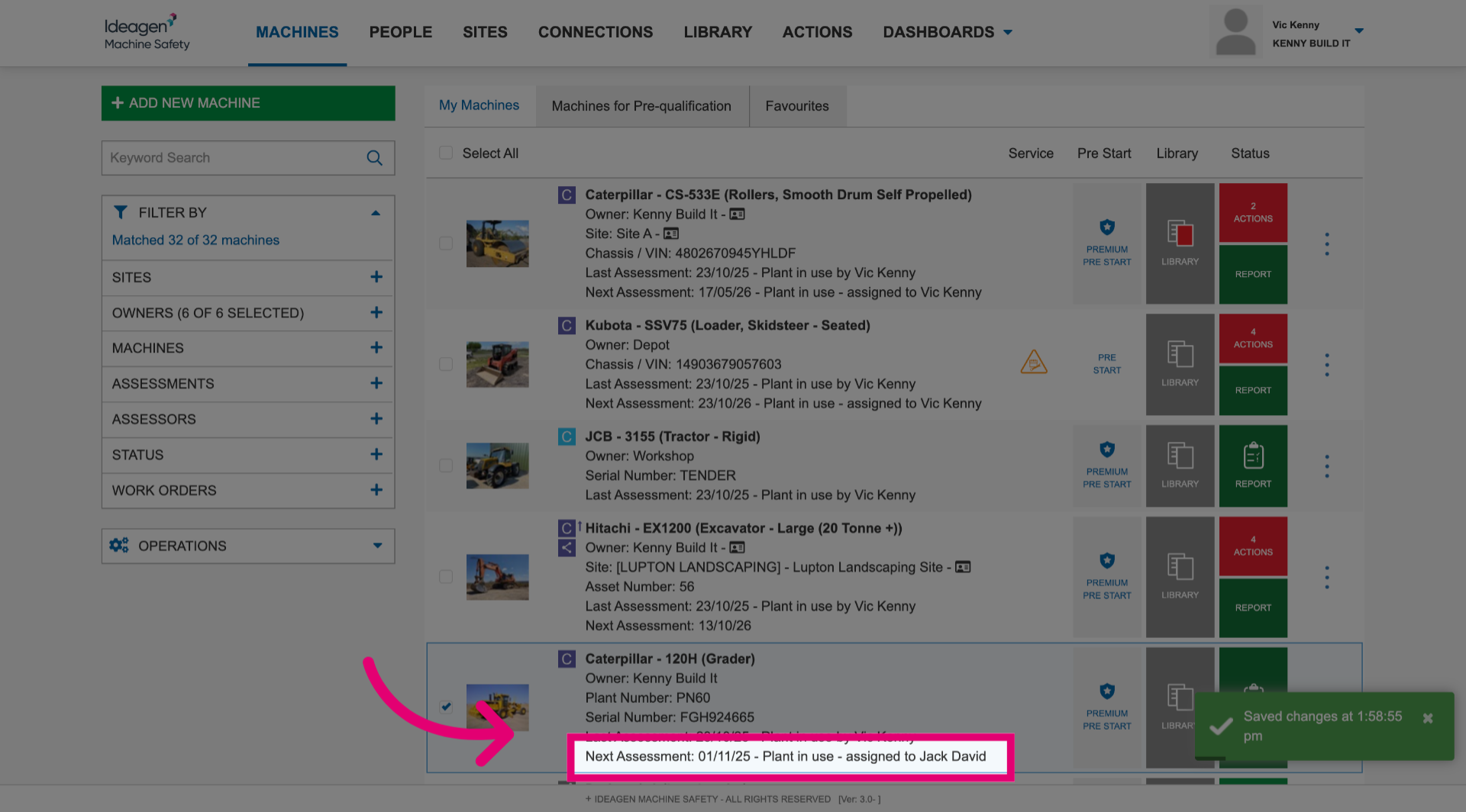Open Library for Caterpillar CS-533E
This screenshot has height=812, width=1466.
(x=1180, y=243)
